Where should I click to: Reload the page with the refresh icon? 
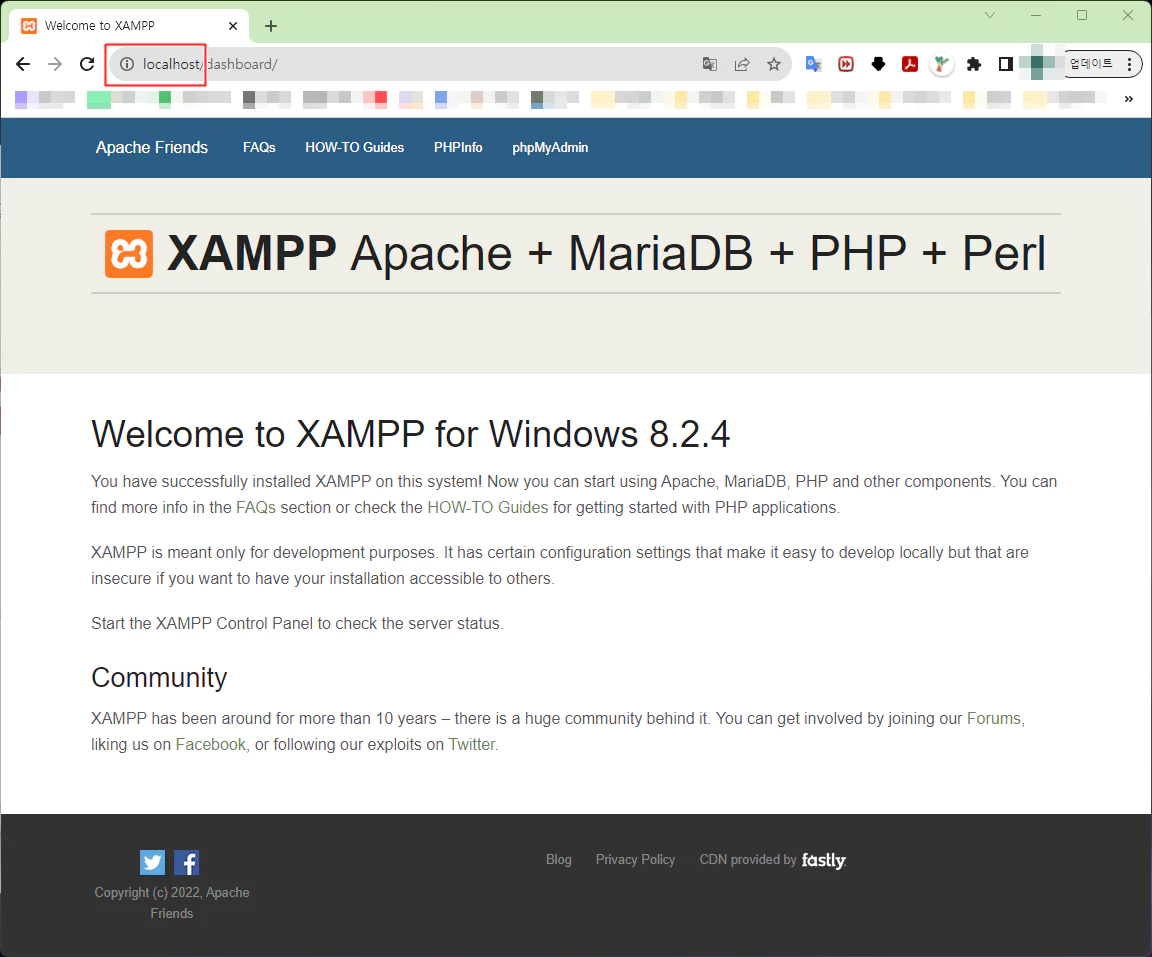tap(87, 64)
